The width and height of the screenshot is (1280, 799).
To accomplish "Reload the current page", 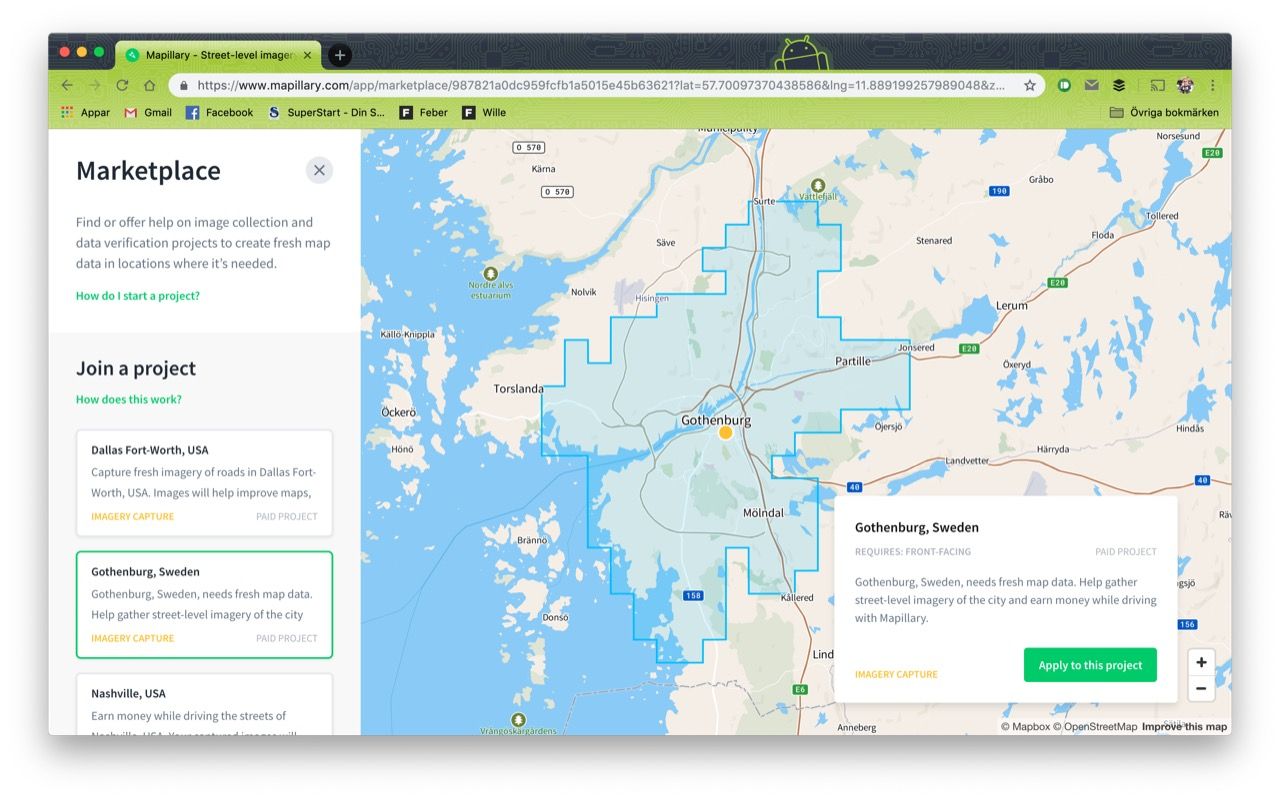I will [x=122, y=86].
